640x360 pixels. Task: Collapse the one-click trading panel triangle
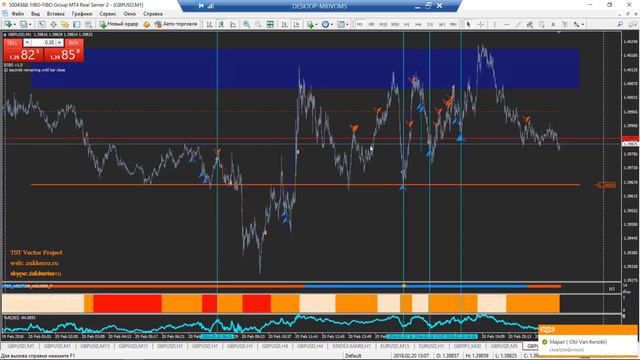(5, 35)
